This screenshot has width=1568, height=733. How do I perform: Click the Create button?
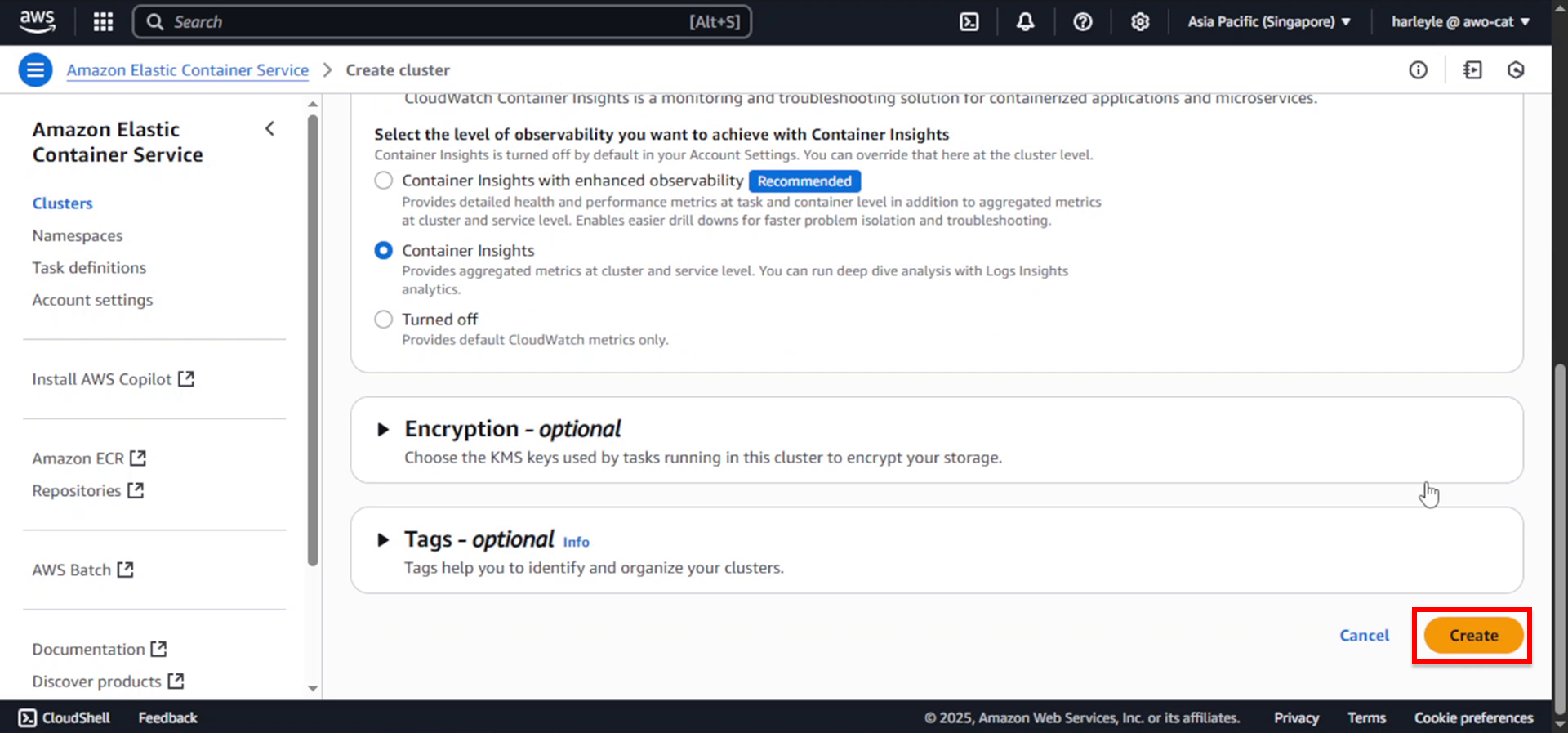point(1473,636)
